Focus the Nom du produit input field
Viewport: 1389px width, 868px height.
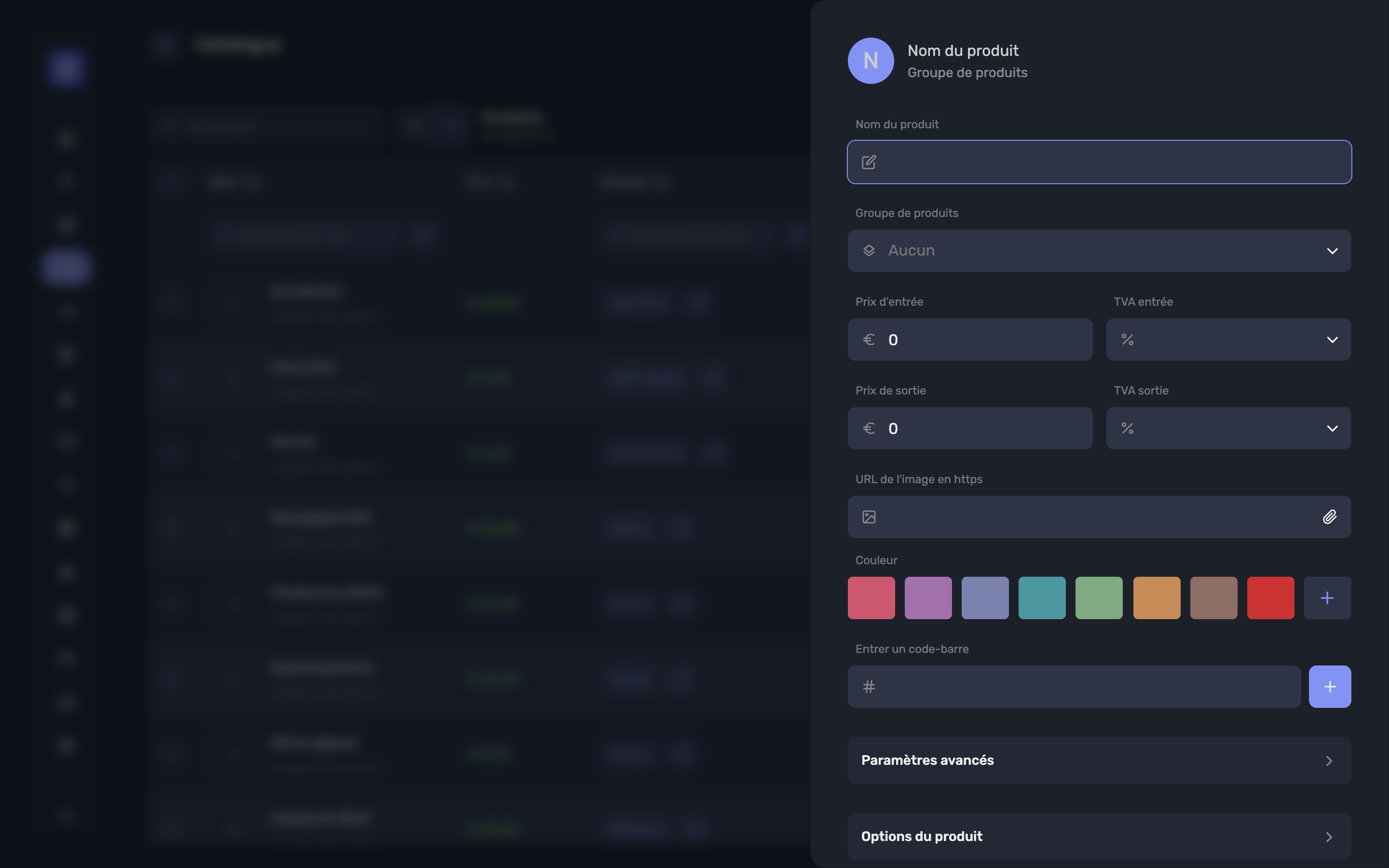[x=1099, y=162]
